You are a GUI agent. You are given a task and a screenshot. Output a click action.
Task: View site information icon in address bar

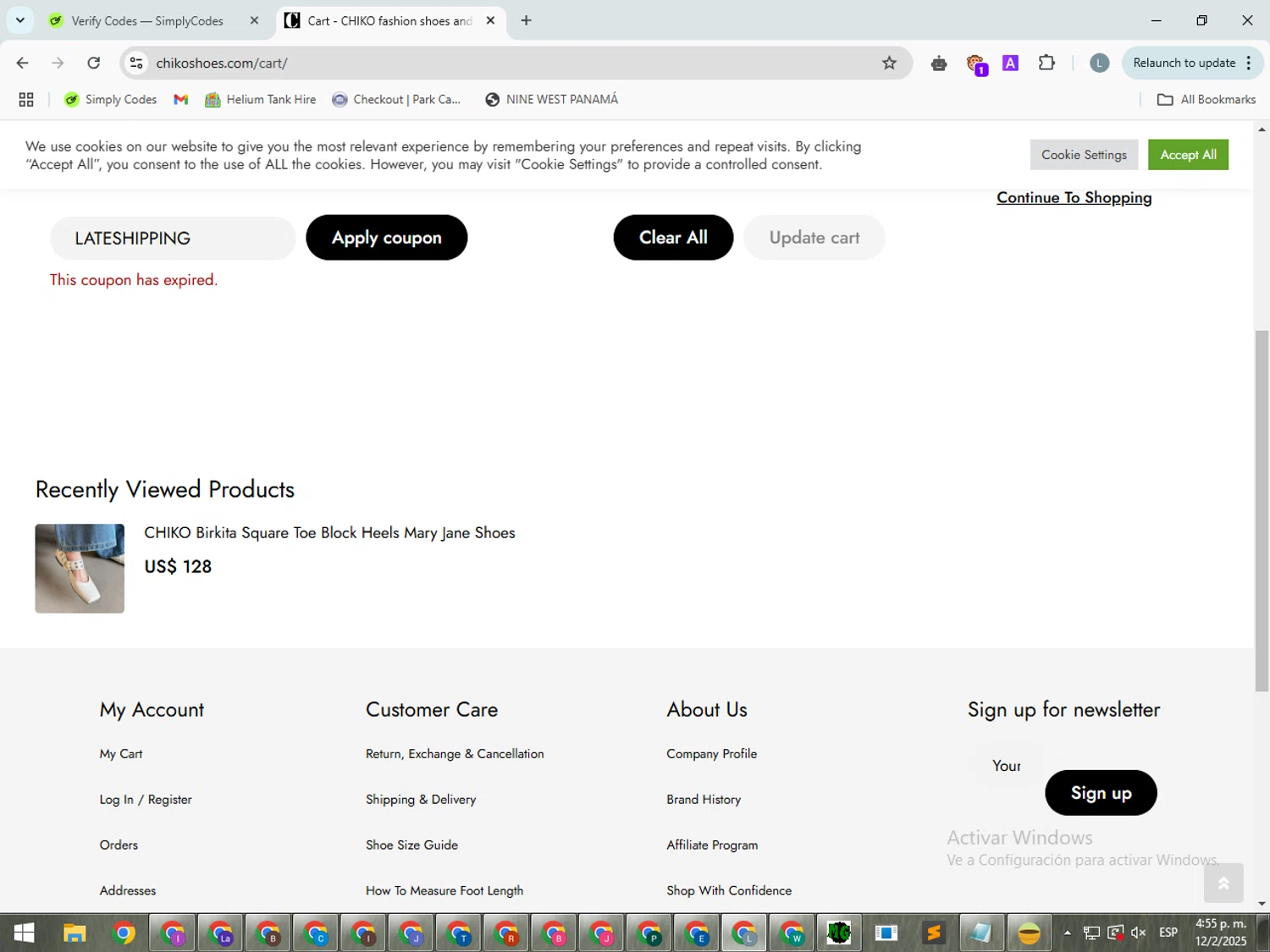136,63
